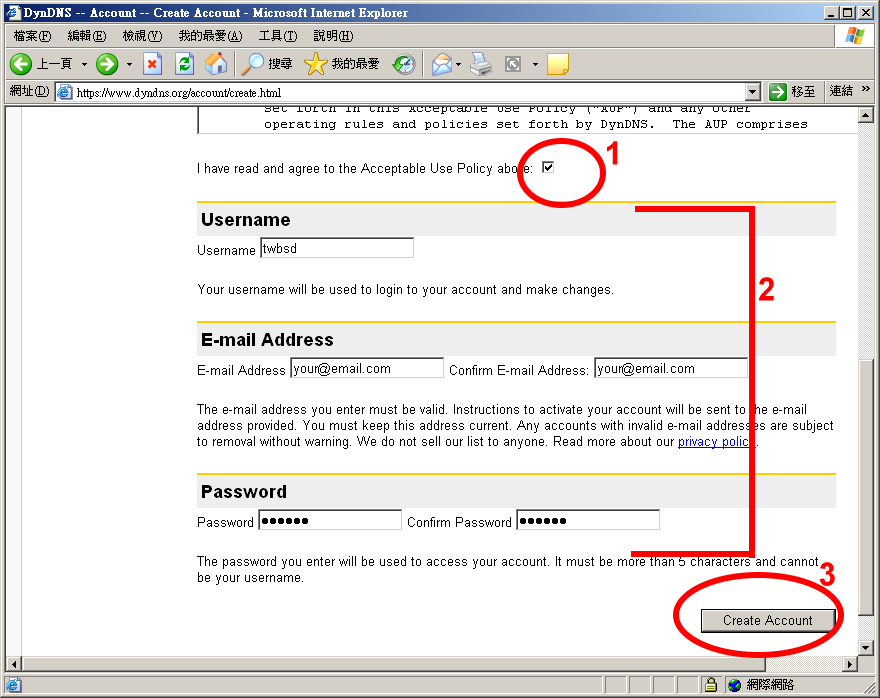Image resolution: width=880 pixels, height=698 pixels.
Task: Refresh the page using toolbar icon
Action: coord(184,64)
